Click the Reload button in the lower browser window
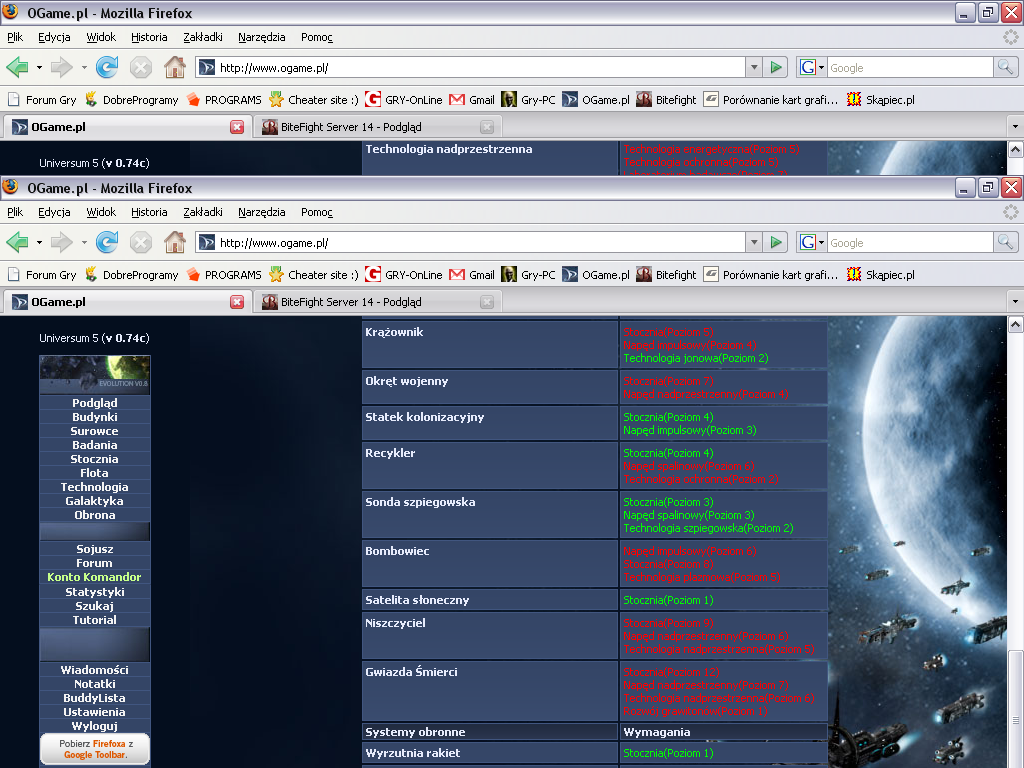The height and width of the screenshot is (768, 1024). (x=107, y=242)
